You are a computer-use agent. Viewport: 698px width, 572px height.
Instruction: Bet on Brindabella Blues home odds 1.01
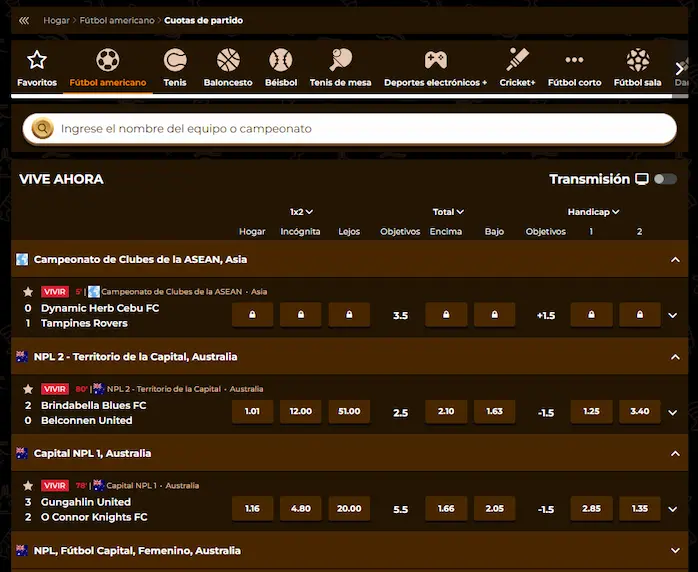click(252, 411)
